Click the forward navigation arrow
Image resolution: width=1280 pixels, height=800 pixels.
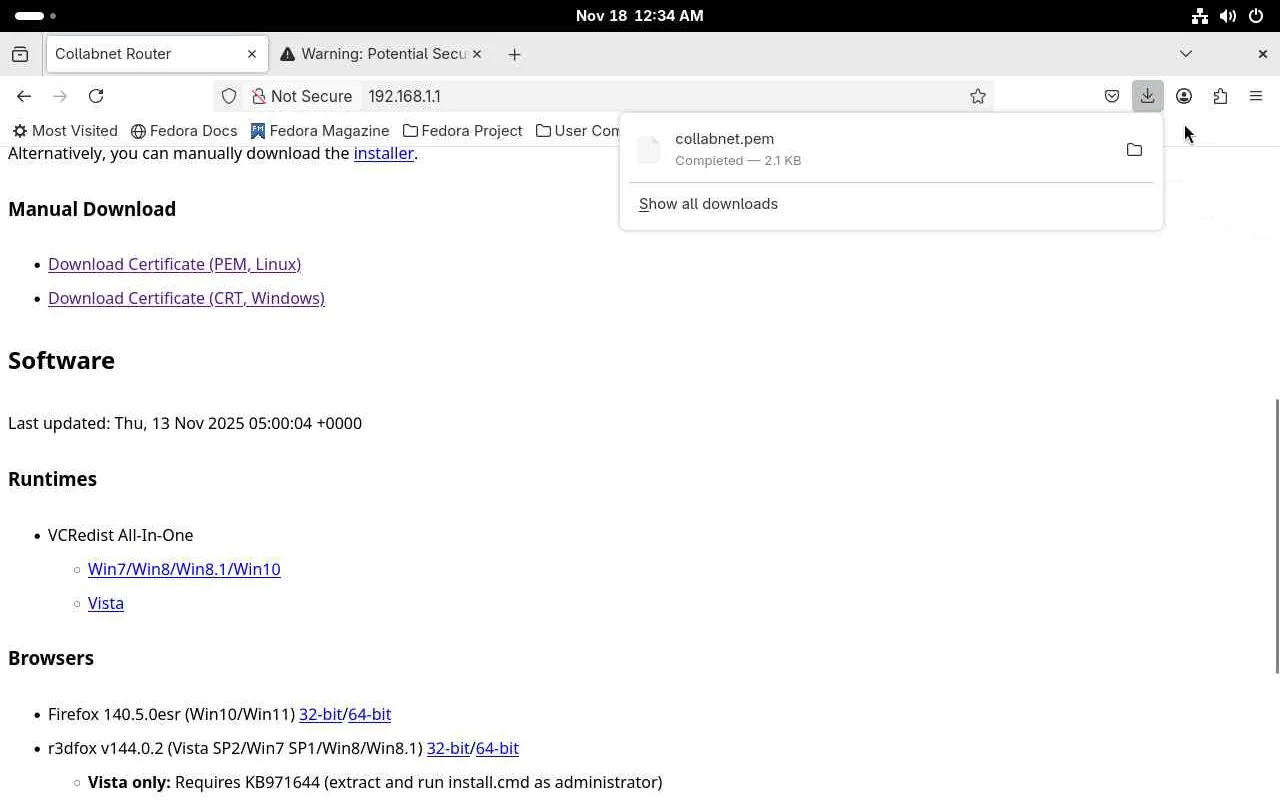60,96
